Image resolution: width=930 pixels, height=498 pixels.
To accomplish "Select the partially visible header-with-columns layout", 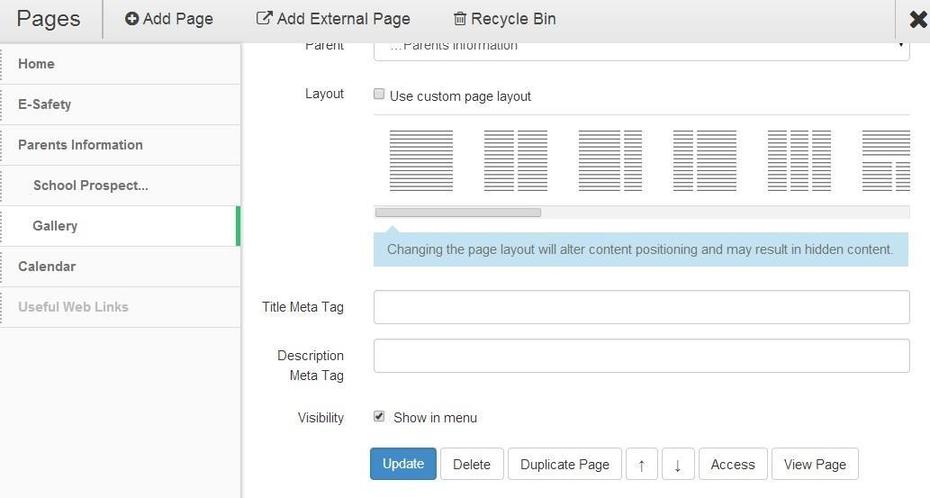I will coord(886,161).
